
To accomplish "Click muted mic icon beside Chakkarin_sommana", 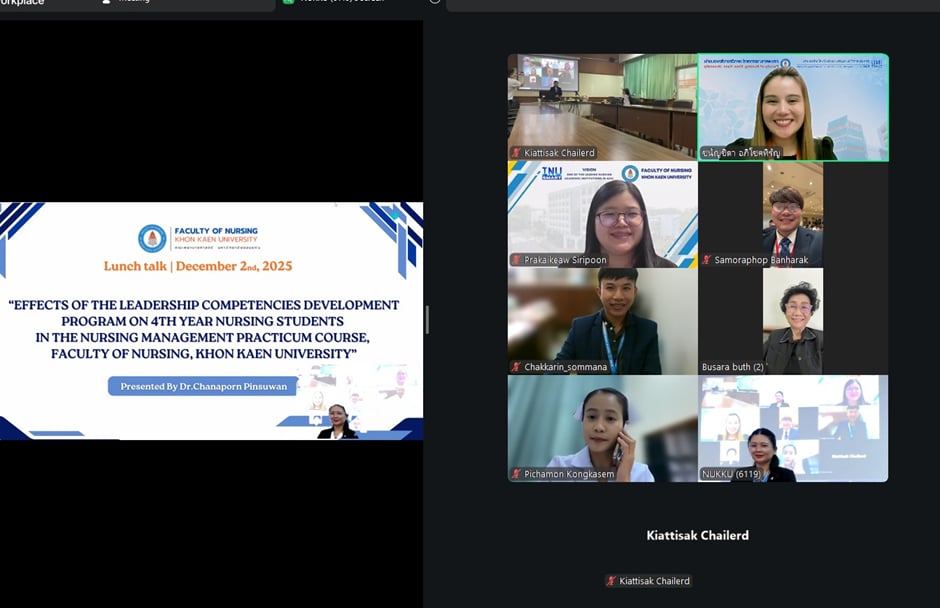I will 516,367.
